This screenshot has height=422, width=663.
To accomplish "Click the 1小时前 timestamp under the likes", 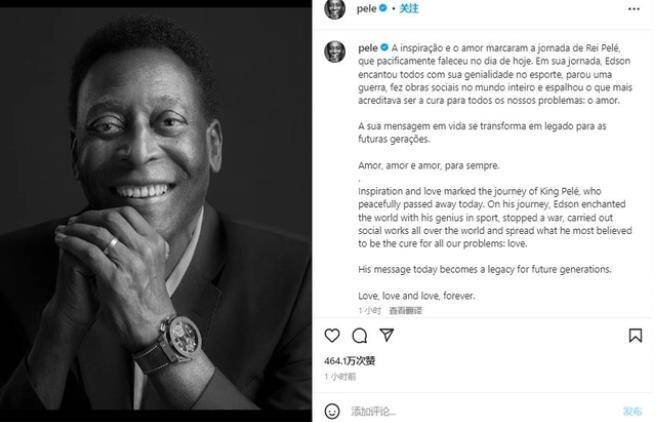I will tap(340, 377).
